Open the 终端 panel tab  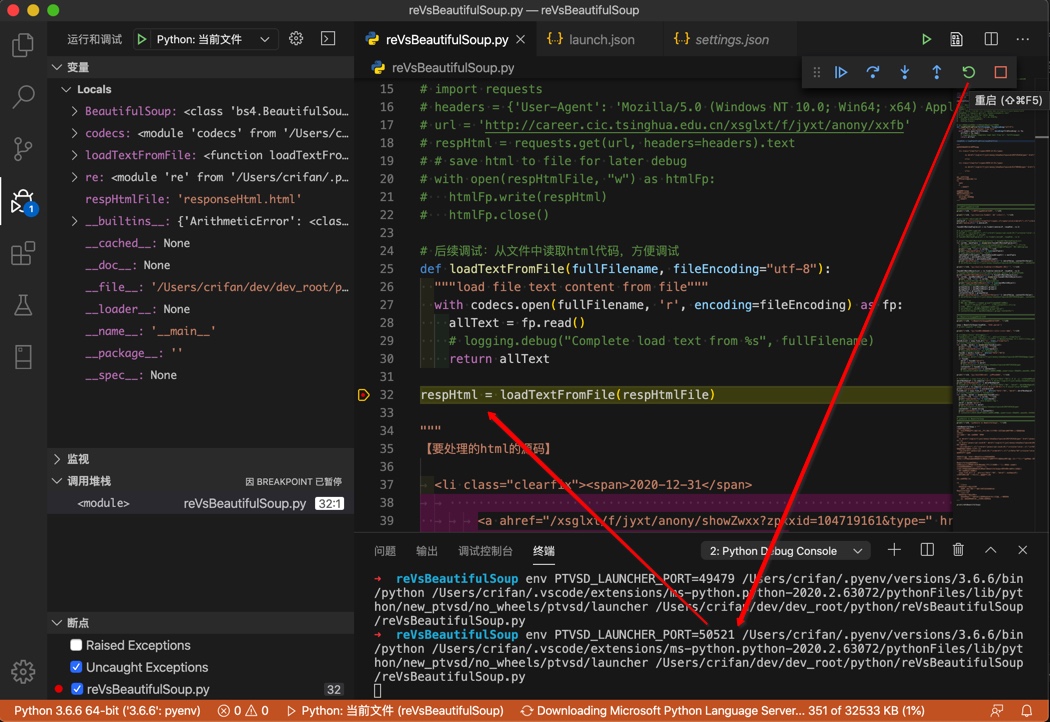[x=544, y=551]
